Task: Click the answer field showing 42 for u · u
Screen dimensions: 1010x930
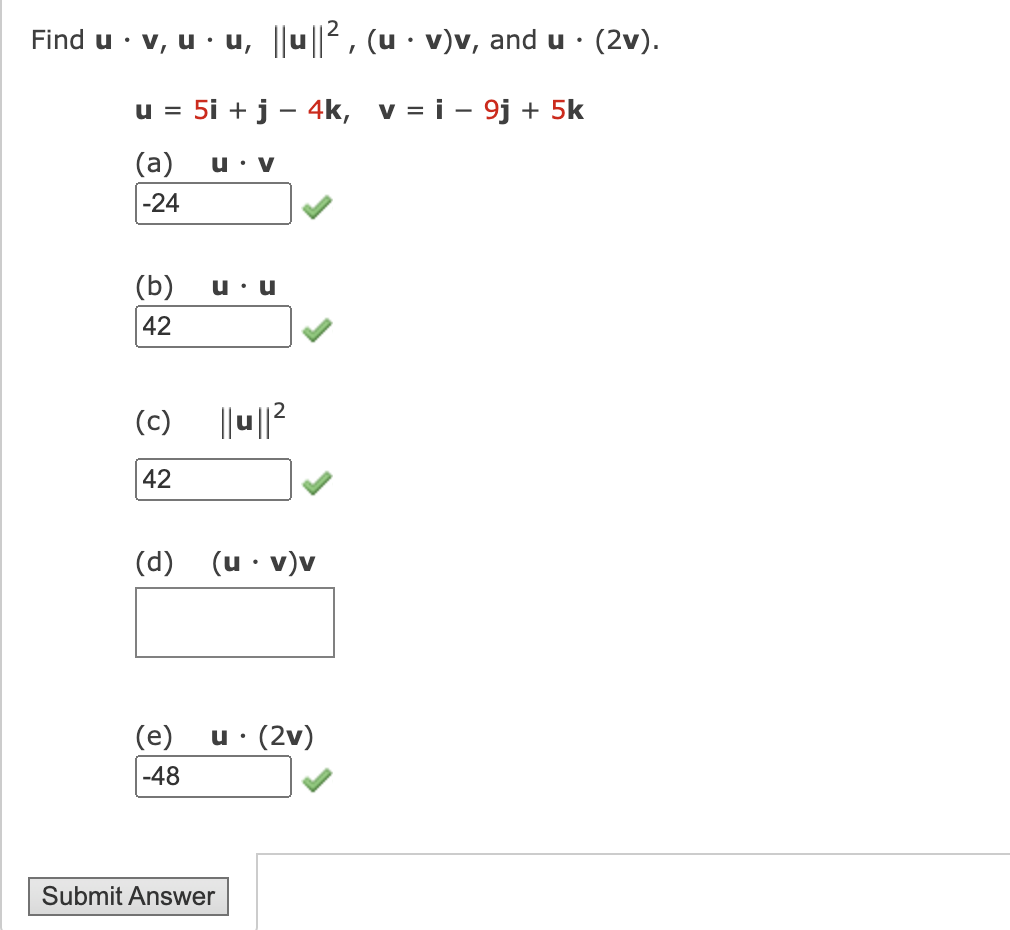Action: click(x=212, y=326)
